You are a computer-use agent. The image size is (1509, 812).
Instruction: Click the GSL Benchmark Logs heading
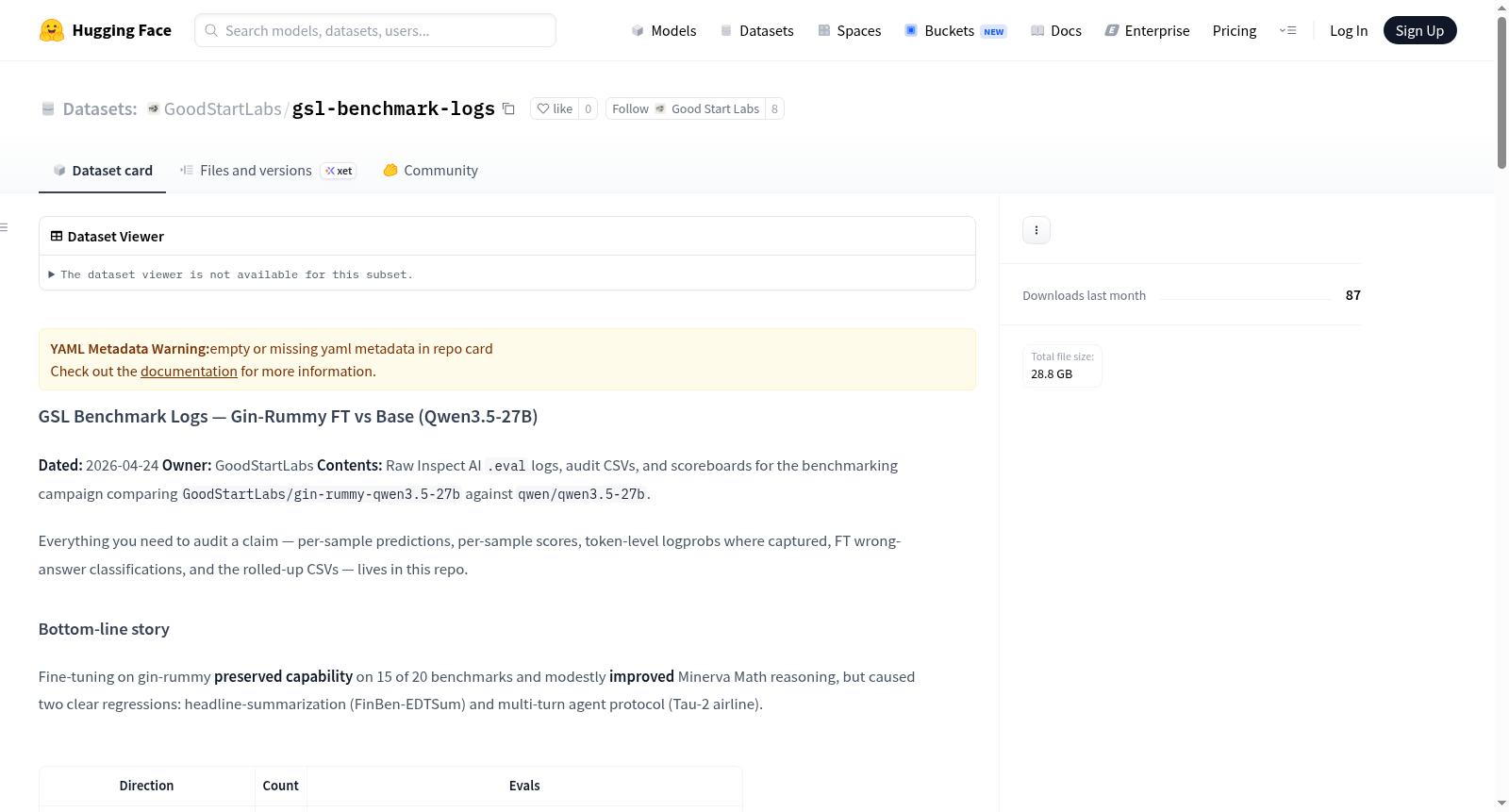click(288, 417)
